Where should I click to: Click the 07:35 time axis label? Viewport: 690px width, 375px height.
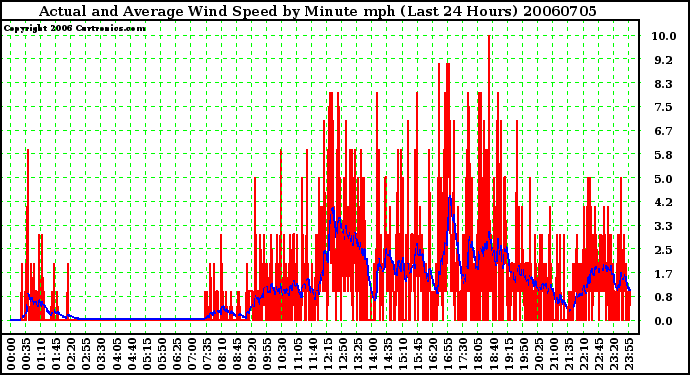click(207, 354)
